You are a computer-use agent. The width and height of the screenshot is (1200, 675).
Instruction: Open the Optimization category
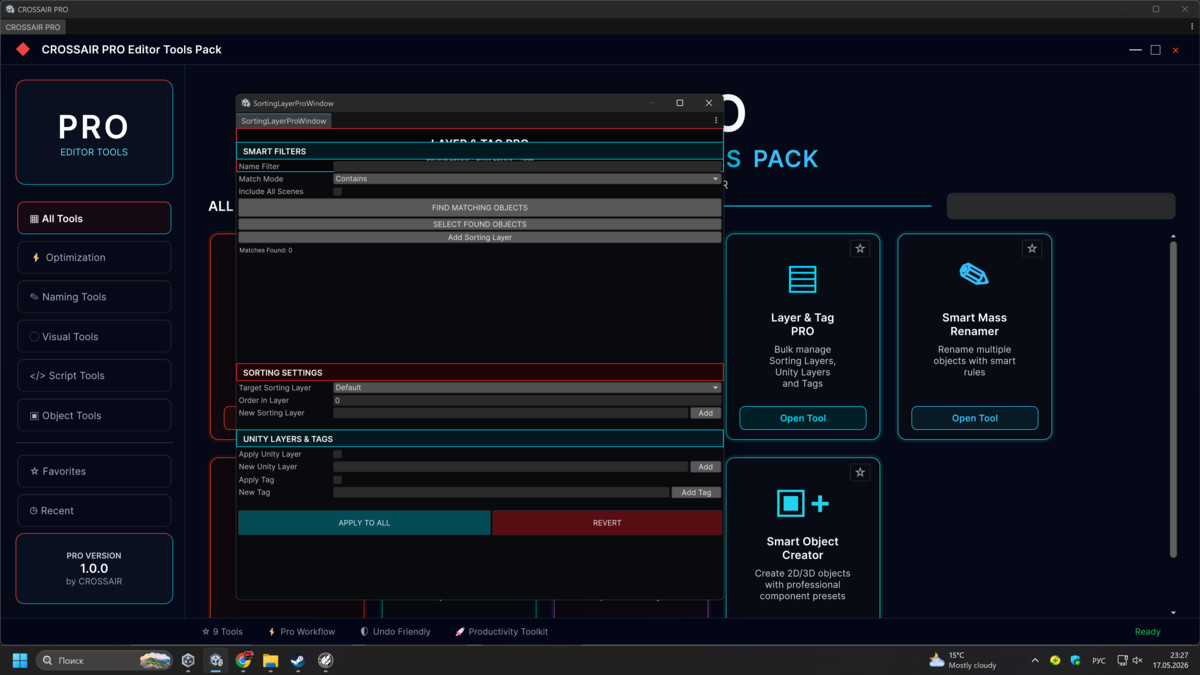(x=94, y=257)
